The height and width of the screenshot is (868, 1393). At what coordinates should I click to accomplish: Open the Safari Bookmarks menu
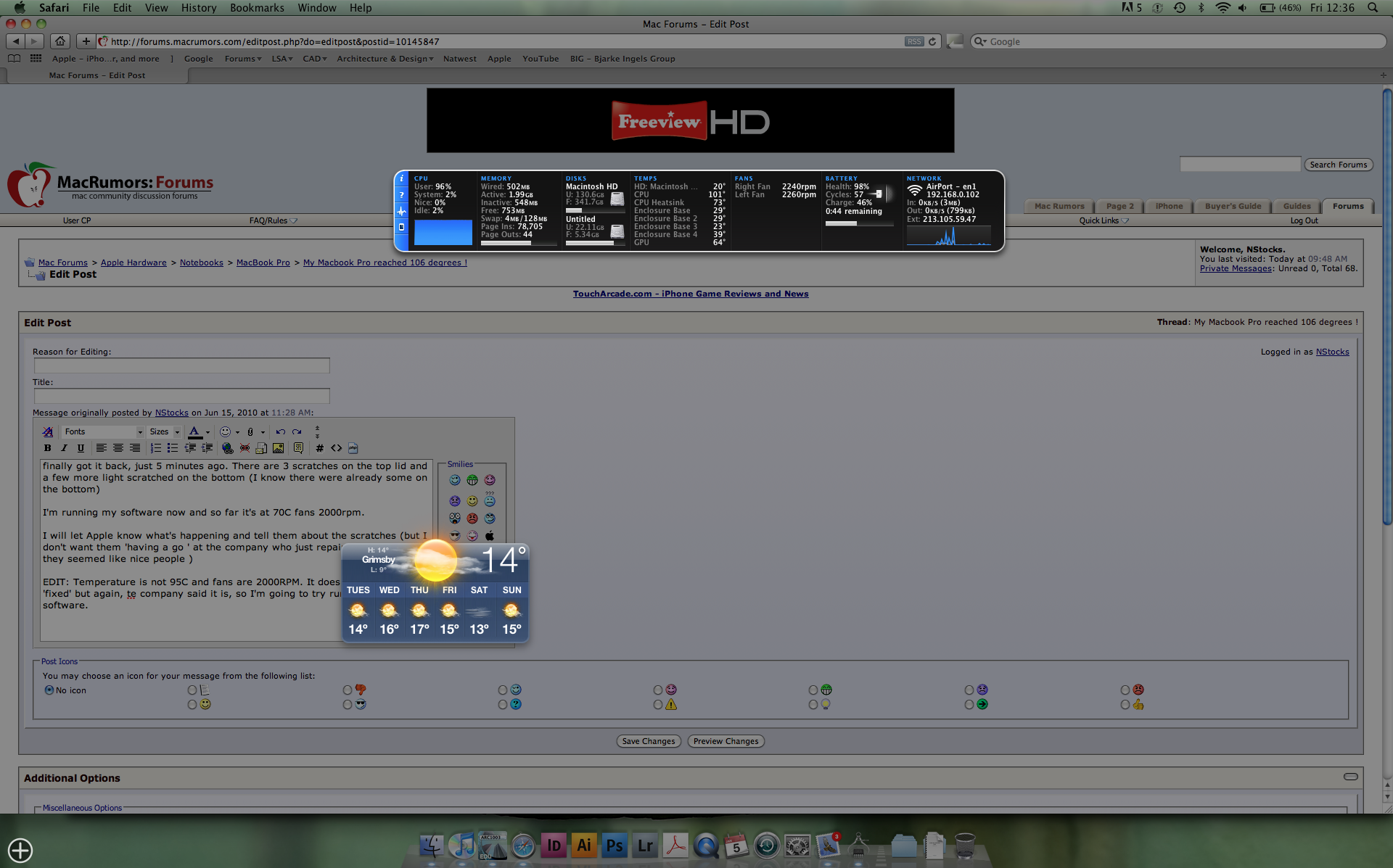pos(257,7)
